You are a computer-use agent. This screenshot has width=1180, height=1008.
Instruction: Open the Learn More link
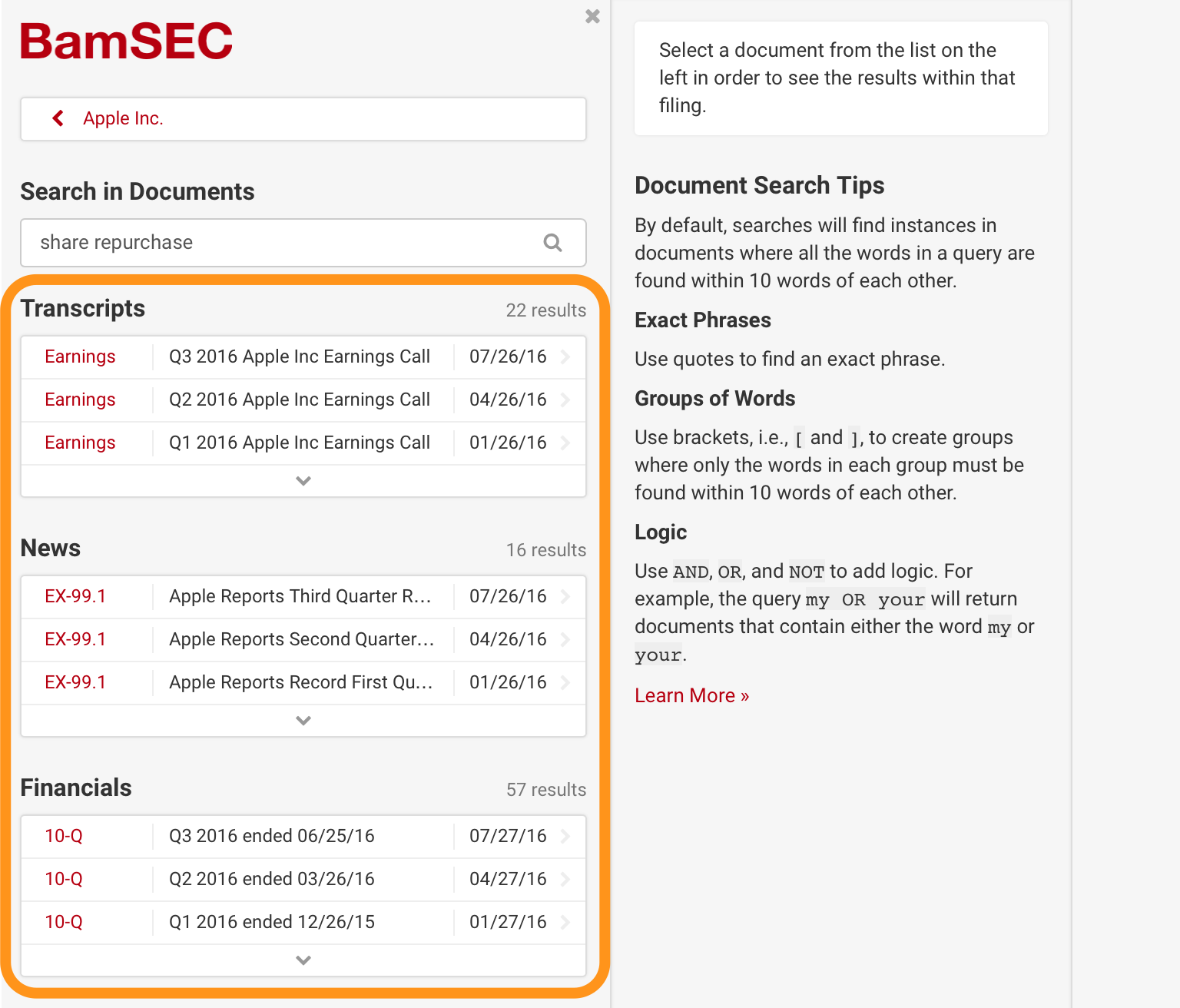[691, 695]
